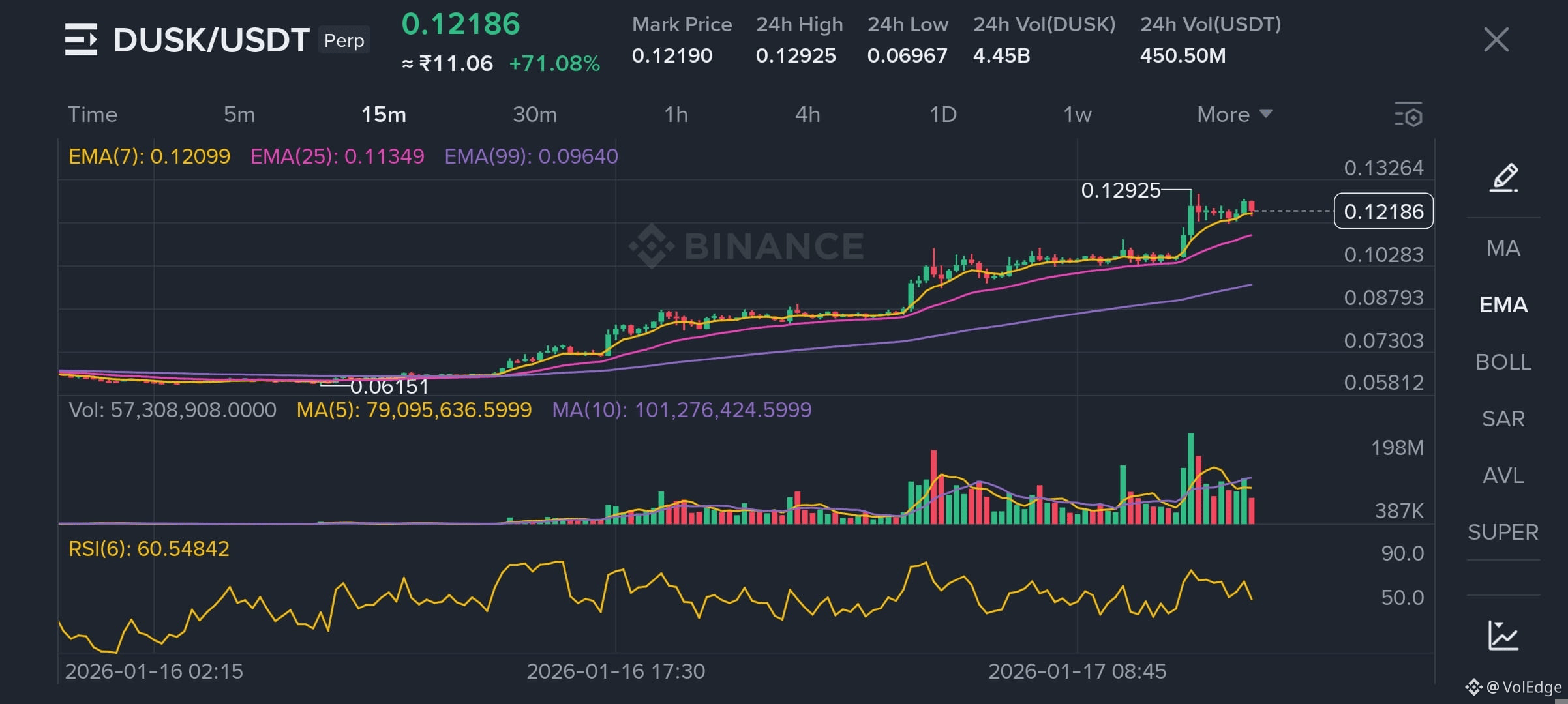Toggle the SUPER indicator
This screenshot has height=704, width=1568.
coord(1503,532)
